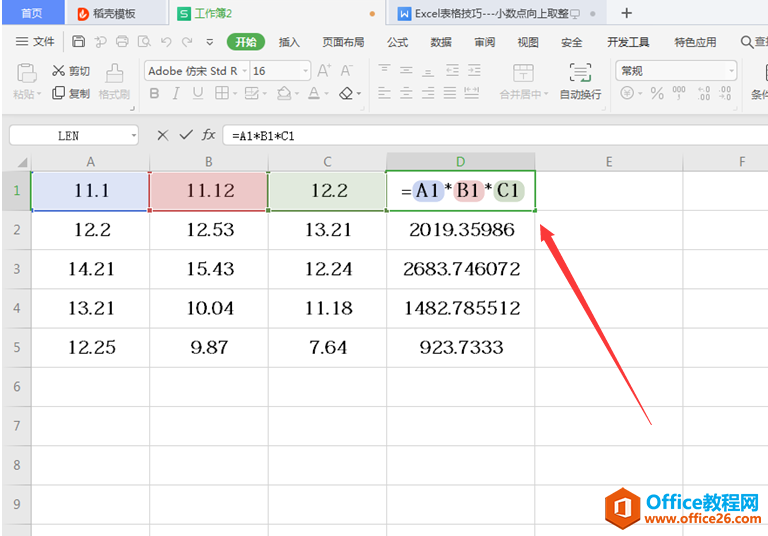Click the Justify alignment icon
768x536 pixels.
(x=450, y=93)
